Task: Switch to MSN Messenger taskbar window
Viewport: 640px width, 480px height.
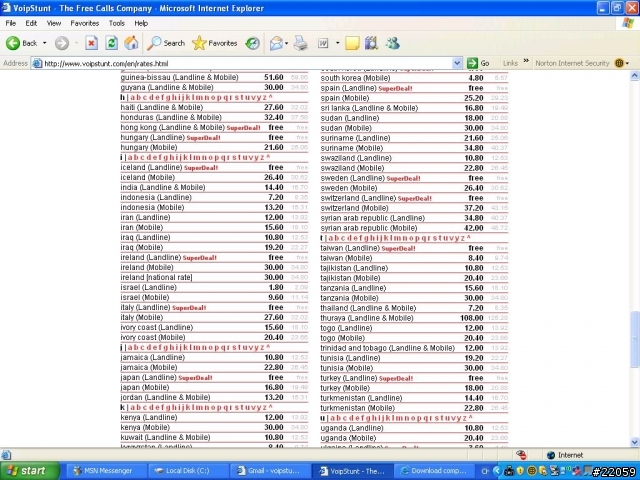Action: pos(105,471)
